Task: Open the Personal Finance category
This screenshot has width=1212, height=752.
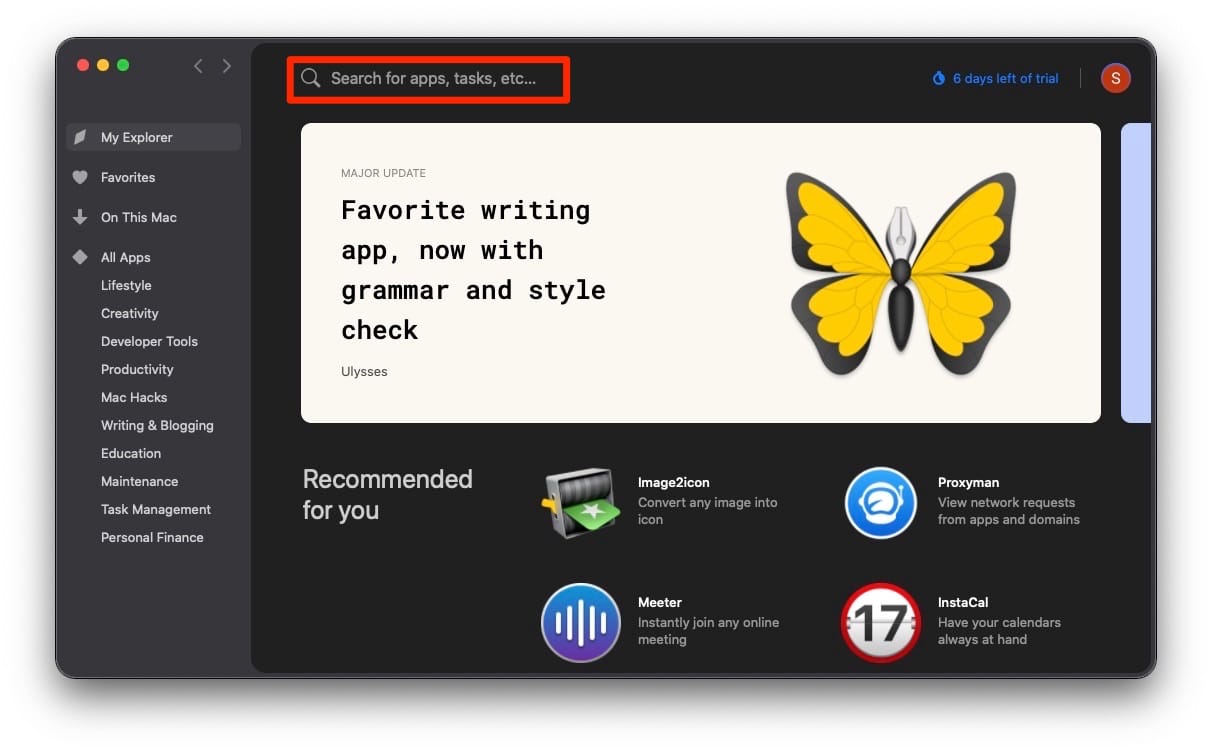Action: point(152,537)
